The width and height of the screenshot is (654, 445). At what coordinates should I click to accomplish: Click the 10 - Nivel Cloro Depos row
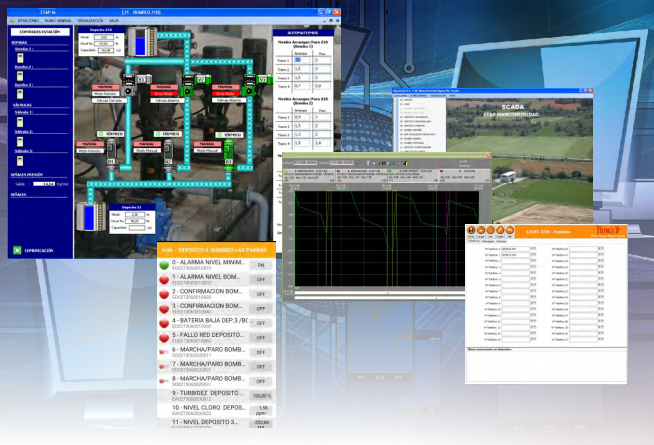click(x=216, y=410)
